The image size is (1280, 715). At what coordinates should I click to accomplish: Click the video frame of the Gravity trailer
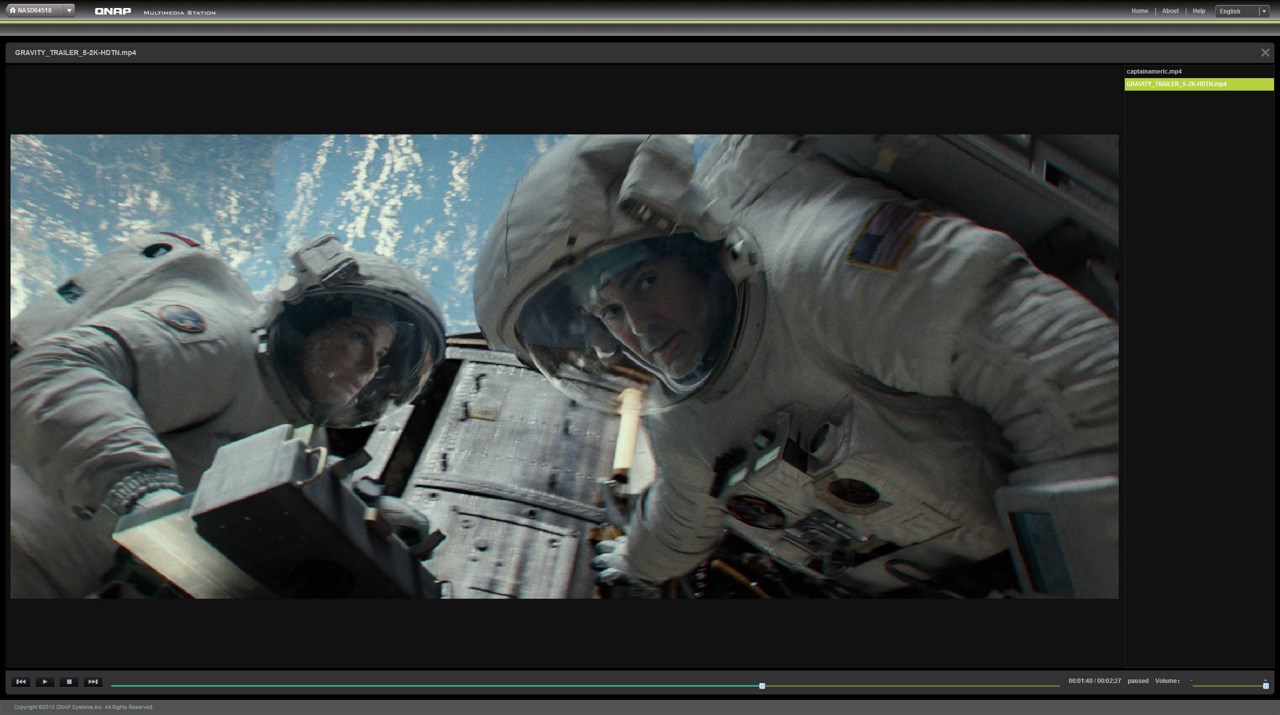564,366
